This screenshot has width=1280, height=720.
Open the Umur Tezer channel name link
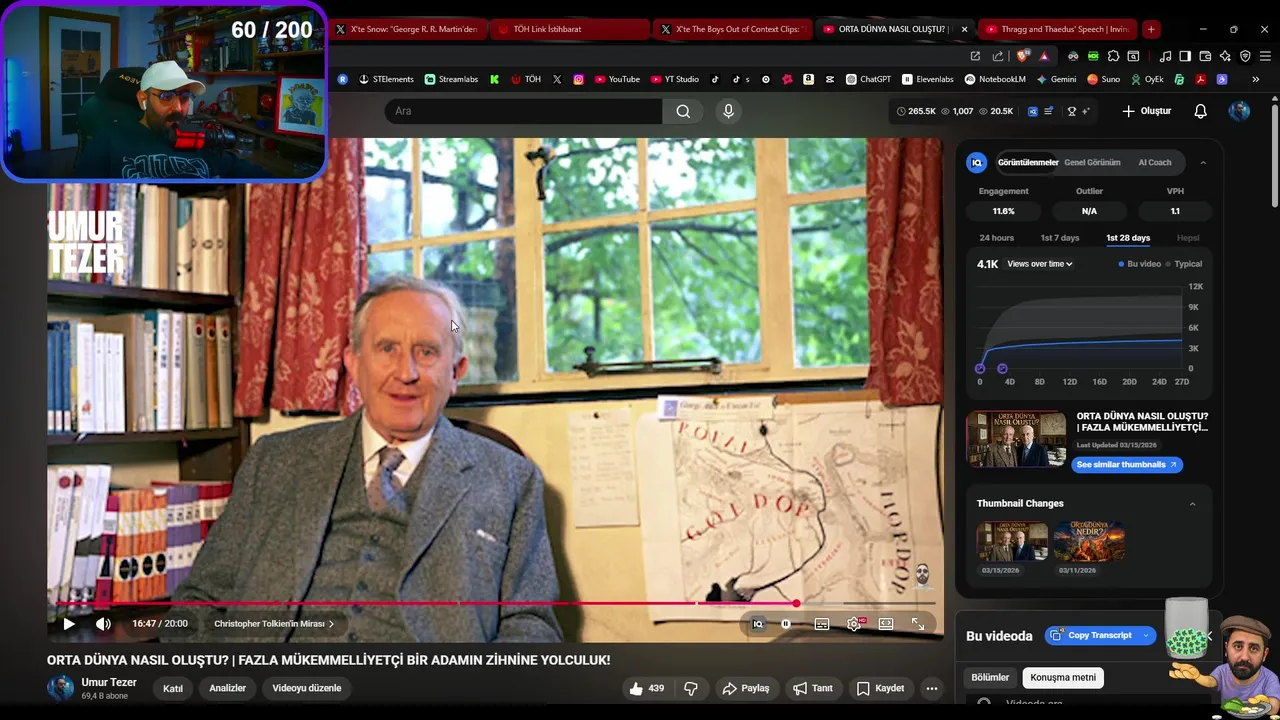(x=109, y=682)
